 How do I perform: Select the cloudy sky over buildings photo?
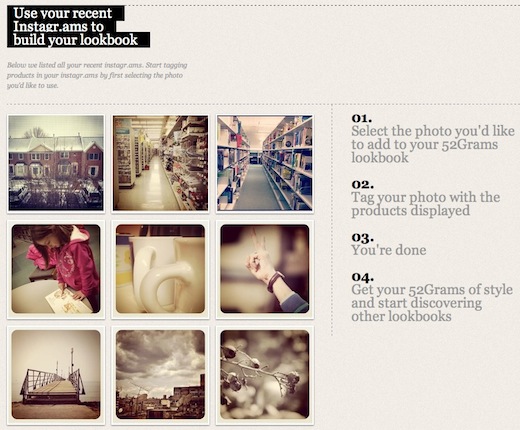160,375
